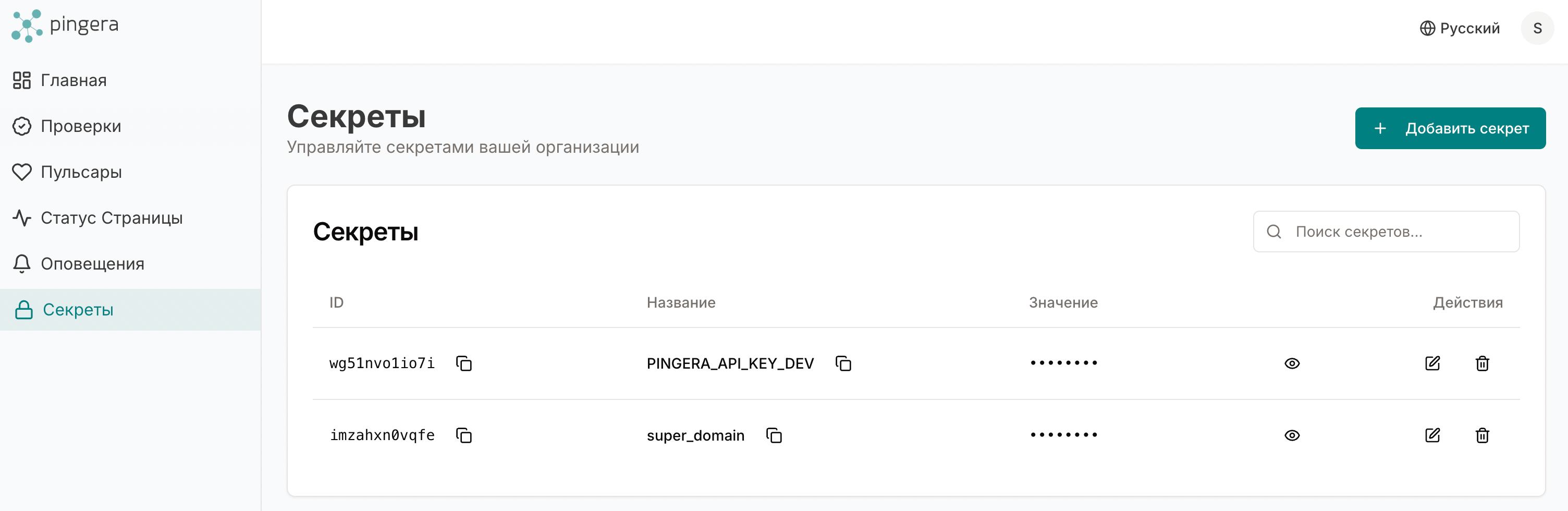
Task: Copy the name super_domain
Action: point(774,435)
